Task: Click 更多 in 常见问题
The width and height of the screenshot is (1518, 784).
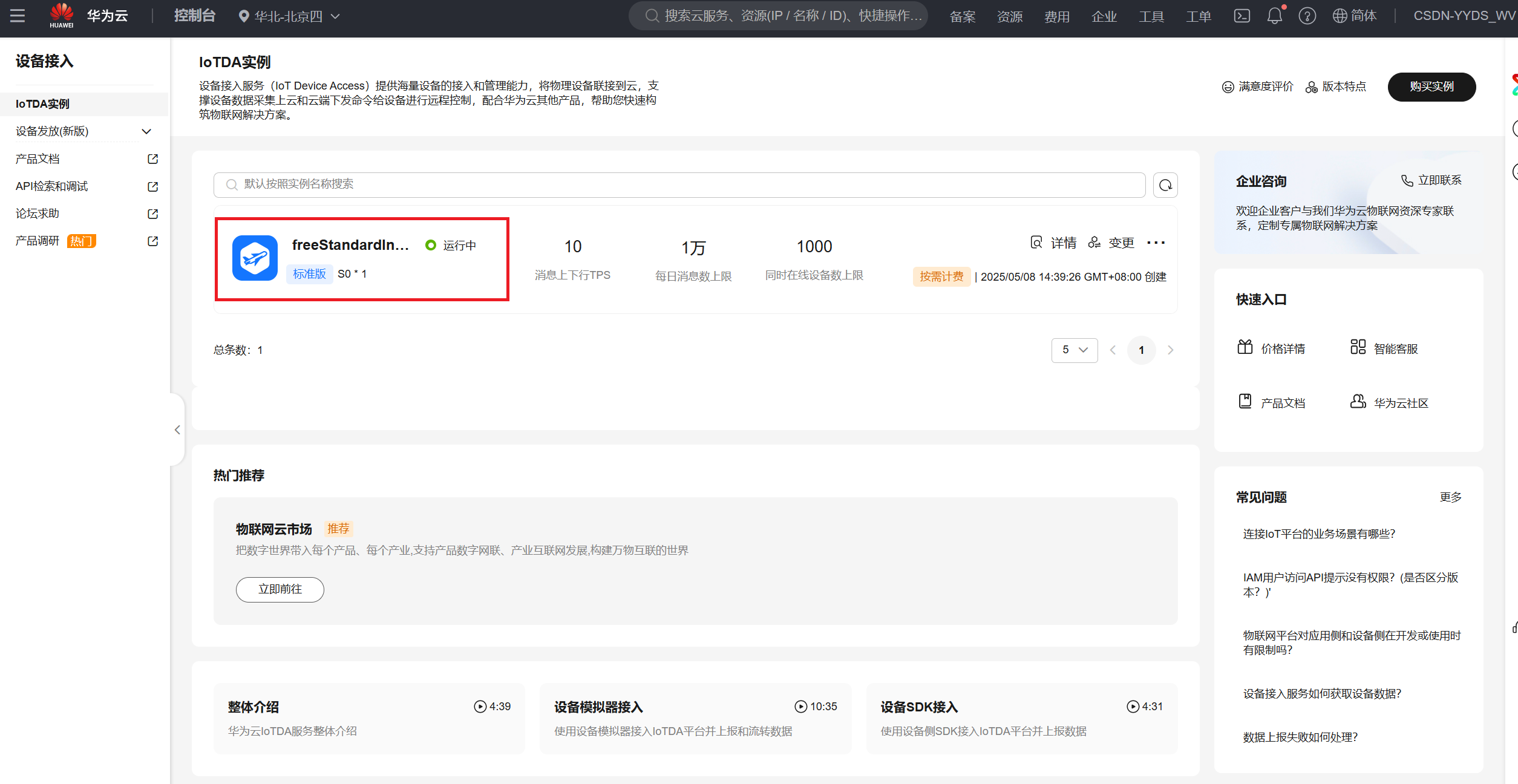Action: click(1450, 497)
